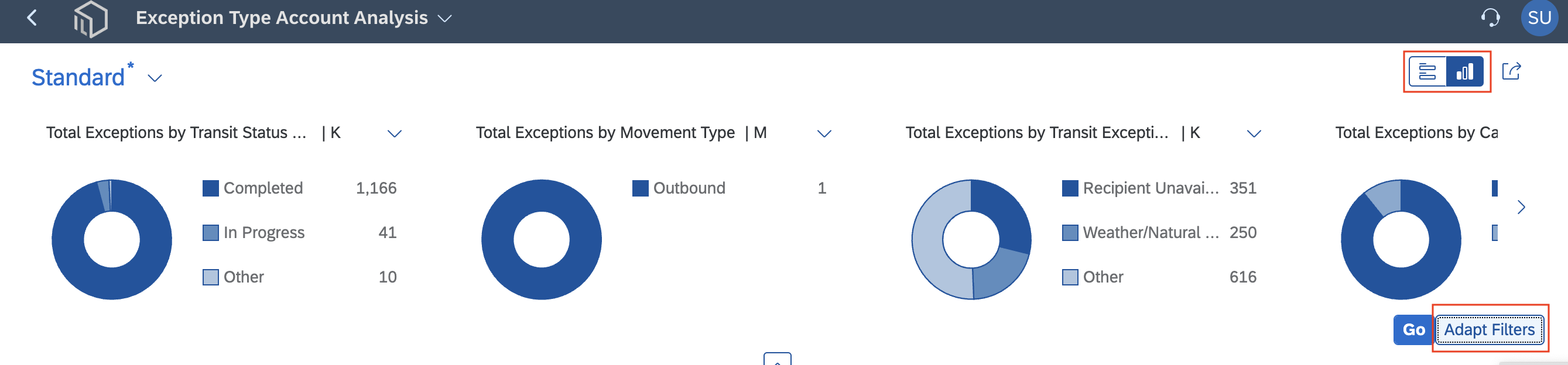Viewport: 1568px width, 365px height.
Task: Click the Weather/Natural ... legend label
Action: point(1151,233)
